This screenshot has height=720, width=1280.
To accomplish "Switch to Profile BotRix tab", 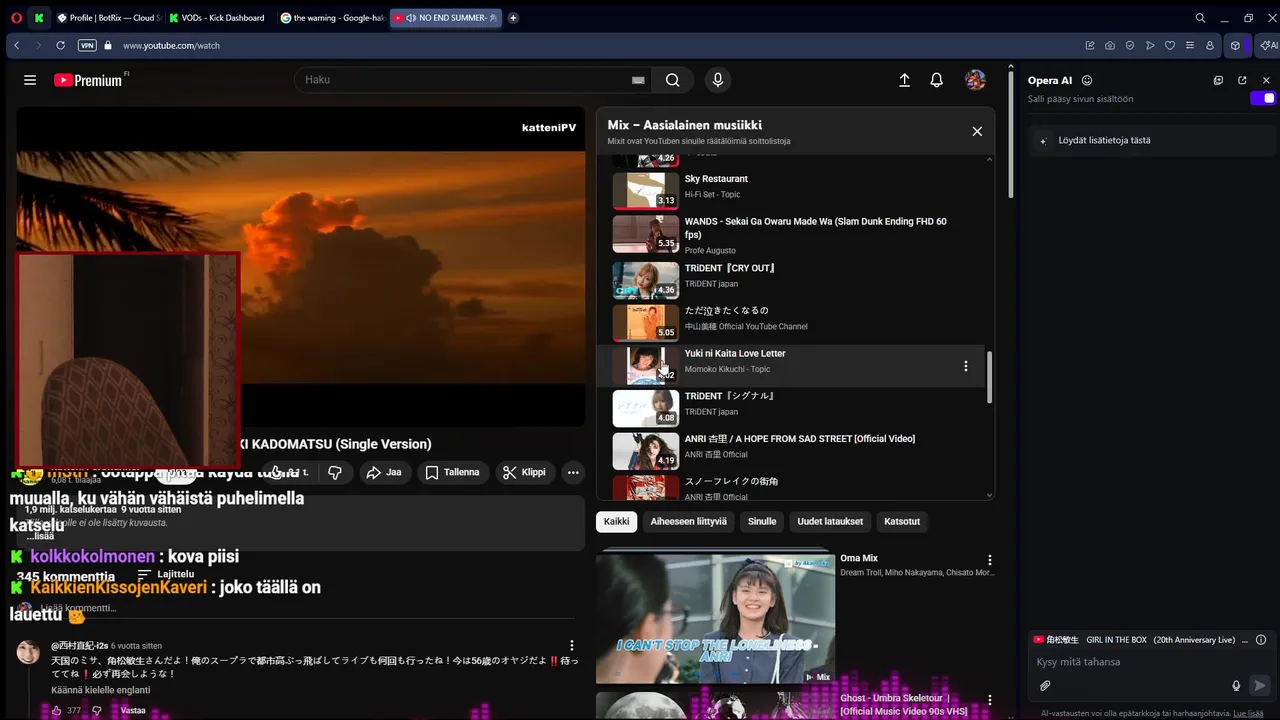I will pyautogui.click(x=107, y=18).
